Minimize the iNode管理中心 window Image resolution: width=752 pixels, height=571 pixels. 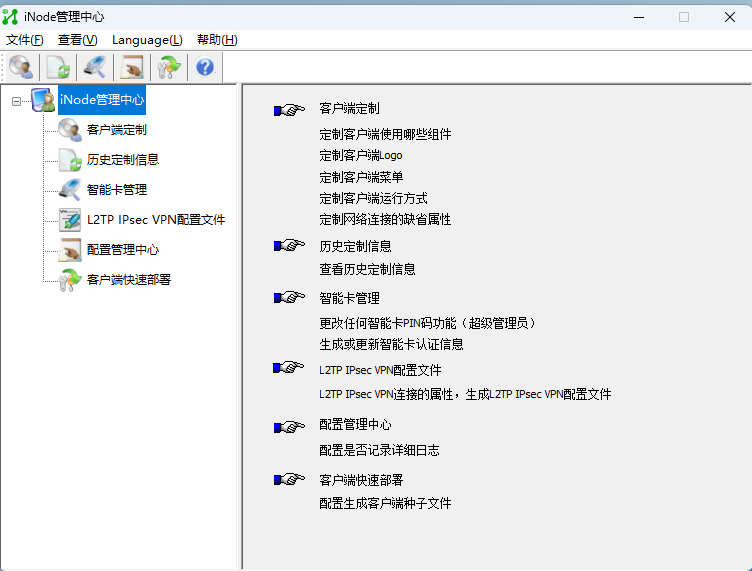pyautogui.click(x=639, y=17)
